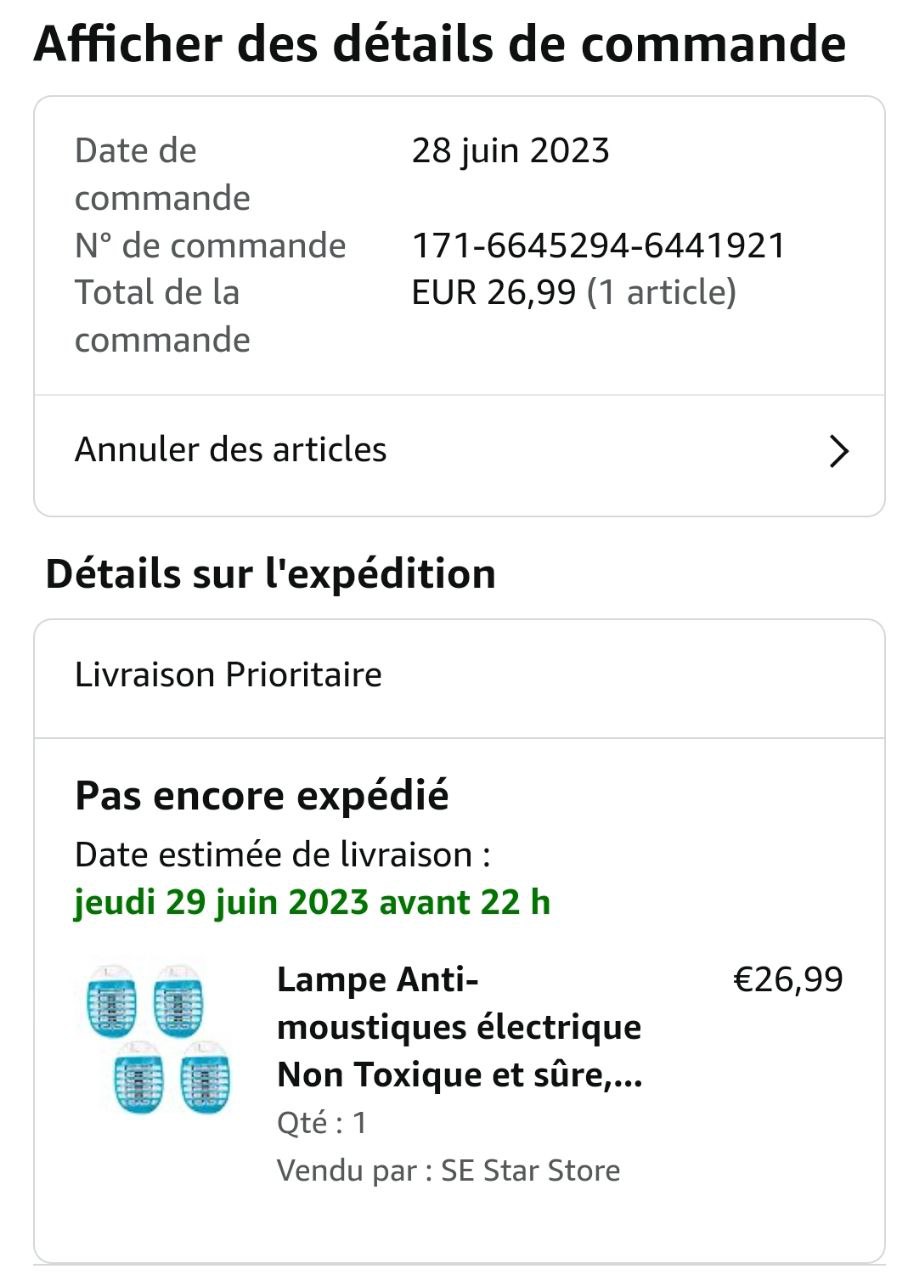Tap the EUR 26,99 order total amount

pos(494,293)
